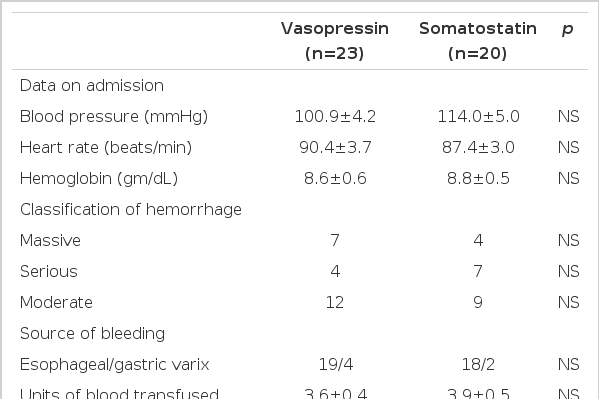Viewport: 599px width, 399px height.
Task: Select the Source of bleeding heading
Action: [x=92, y=334]
